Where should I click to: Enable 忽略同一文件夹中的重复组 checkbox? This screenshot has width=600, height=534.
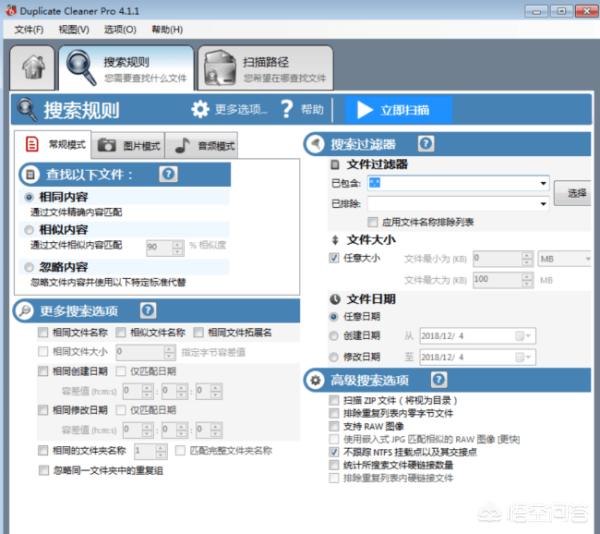click(44, 470)
